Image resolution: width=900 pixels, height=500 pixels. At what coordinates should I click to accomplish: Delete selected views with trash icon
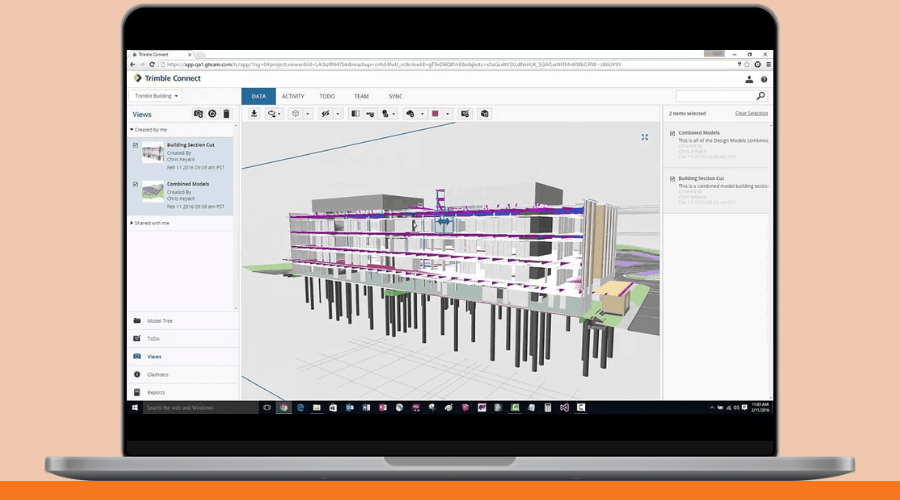tap(226, 114)
